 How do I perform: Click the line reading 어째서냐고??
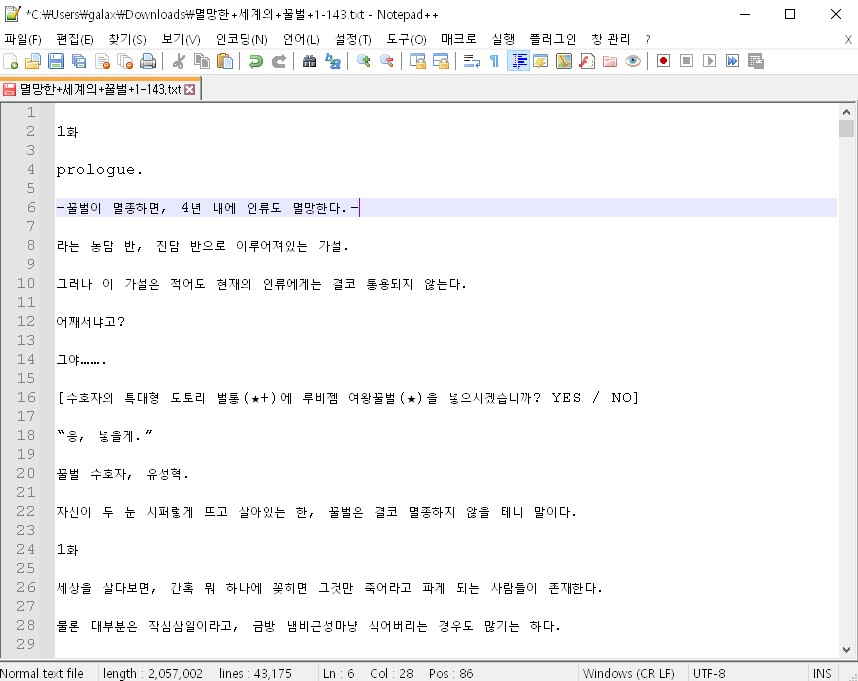pyautogui.click(x=91, y=322)
